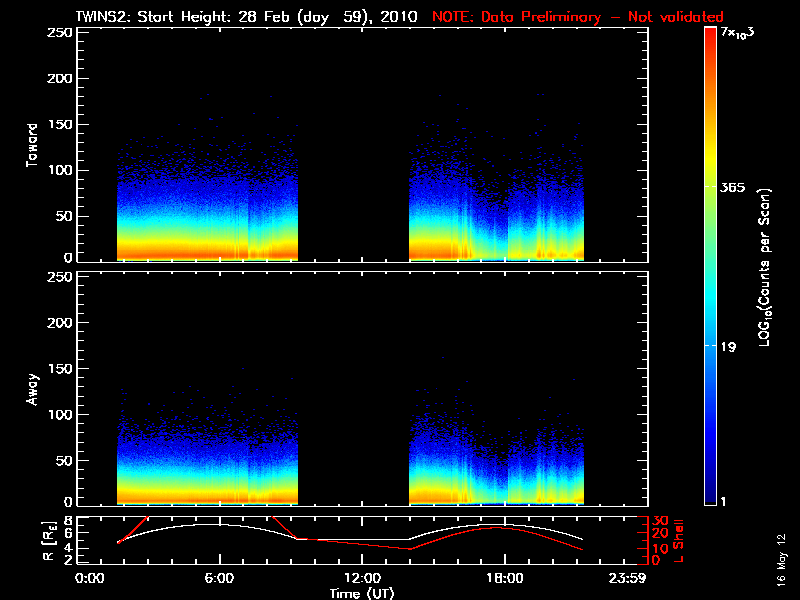The image size is (800, 600).
Task: Click the 7x10^3 colorbar maximum label
Action: pos(742,35)
